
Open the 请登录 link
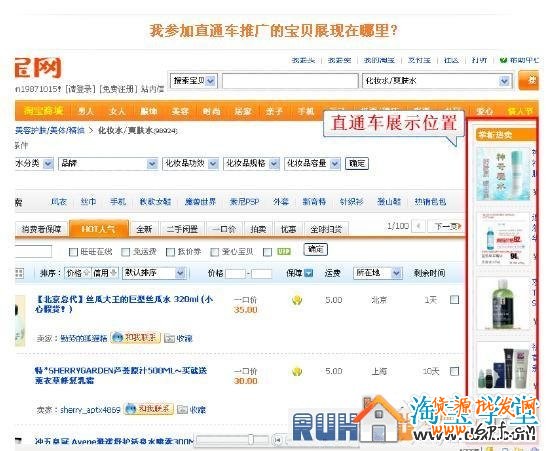80,89
